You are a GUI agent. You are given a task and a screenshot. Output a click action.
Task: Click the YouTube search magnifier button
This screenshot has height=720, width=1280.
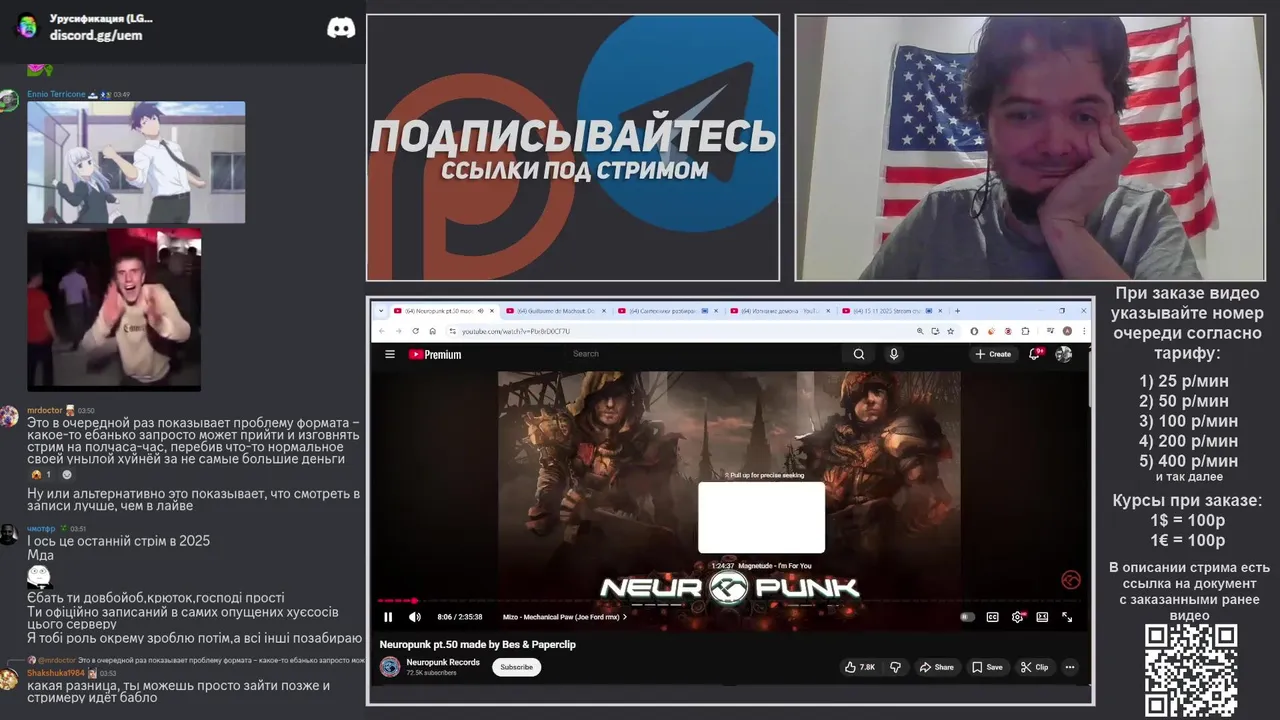[859, 354]
